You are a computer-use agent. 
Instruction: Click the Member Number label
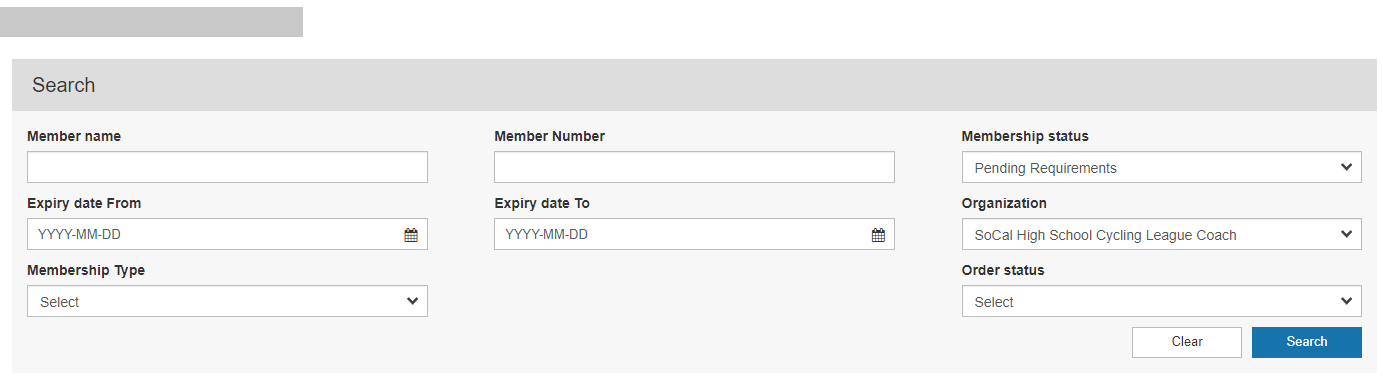550,136
